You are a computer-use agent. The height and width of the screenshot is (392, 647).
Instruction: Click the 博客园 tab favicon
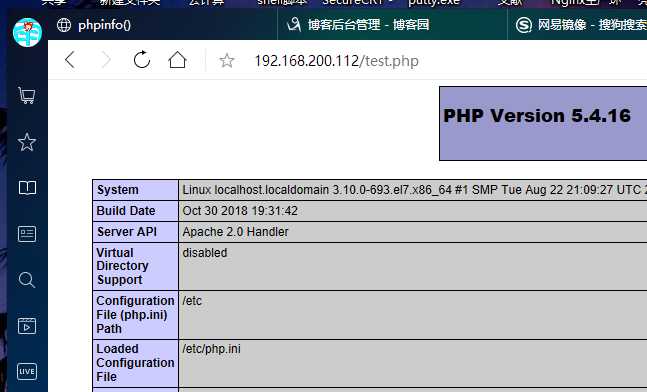coord(294,25)
